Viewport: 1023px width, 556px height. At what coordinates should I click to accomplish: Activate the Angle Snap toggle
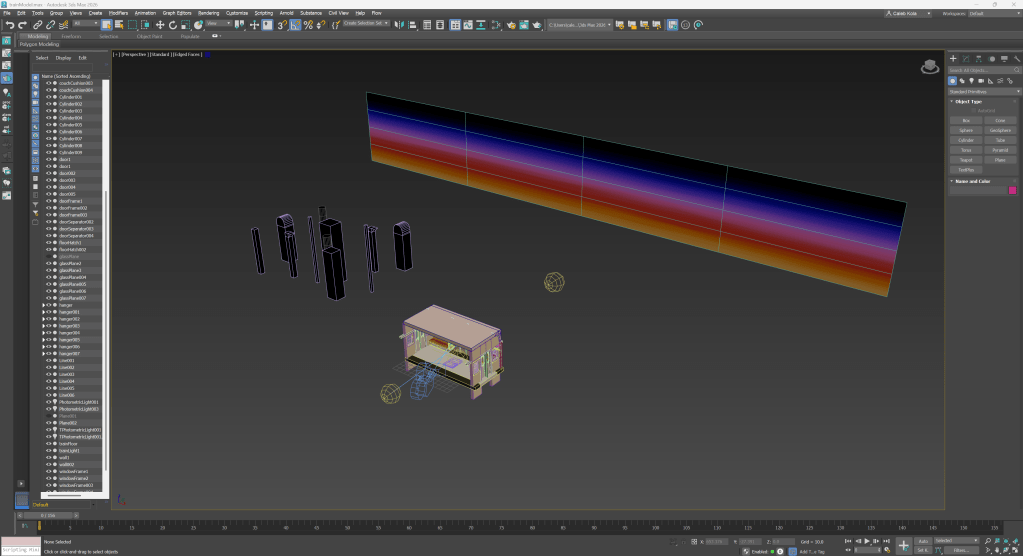coord(295,25)
